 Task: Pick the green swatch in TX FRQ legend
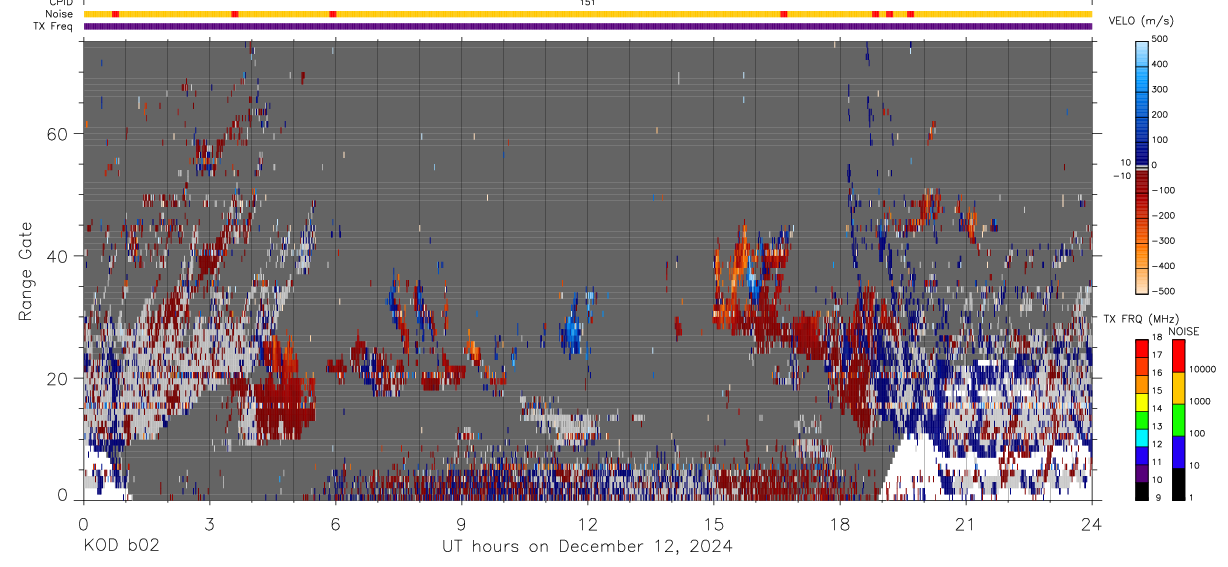pos(1142,420)
